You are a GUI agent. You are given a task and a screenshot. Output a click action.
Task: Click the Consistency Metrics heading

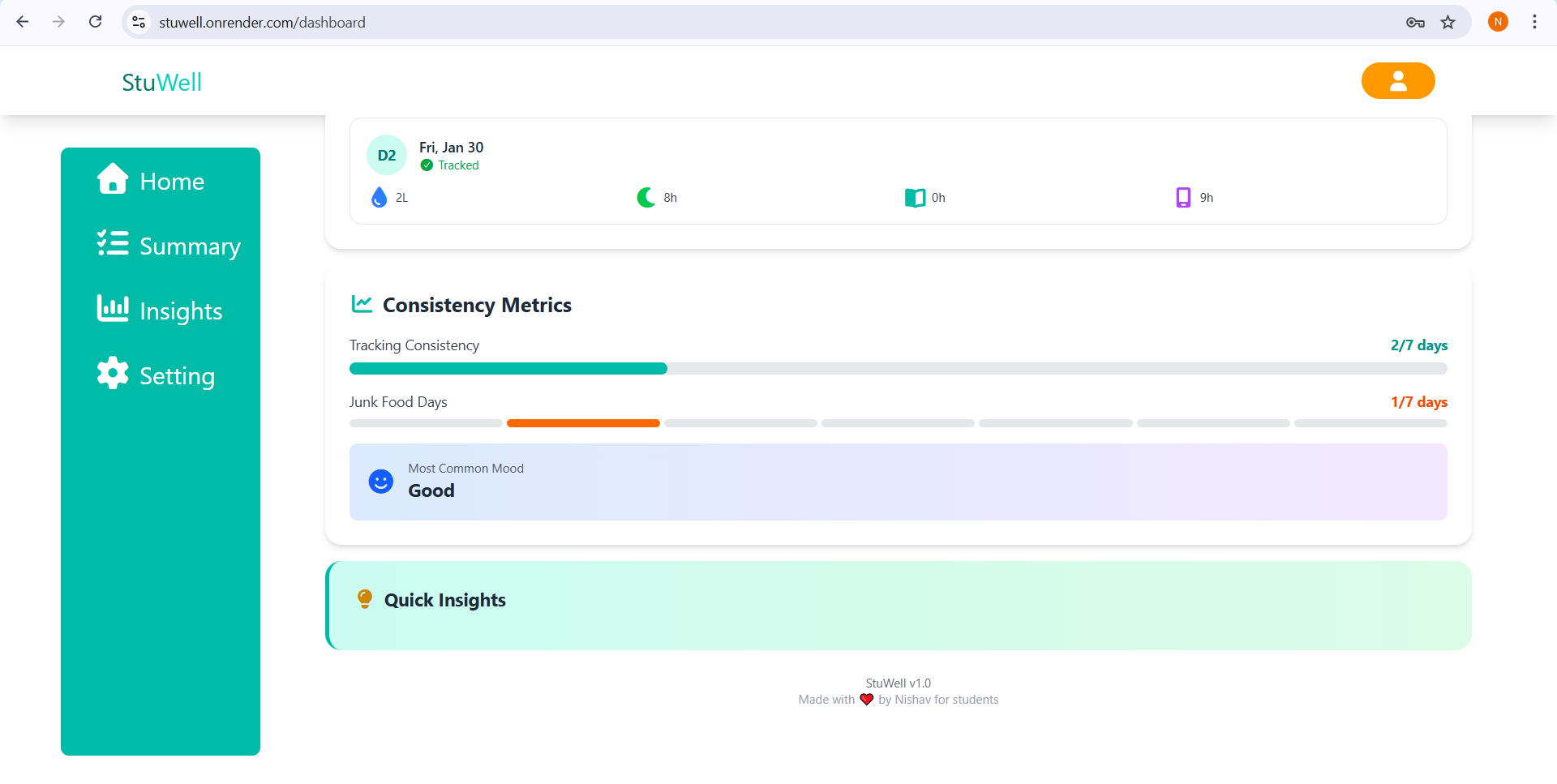tap(477, 305)
